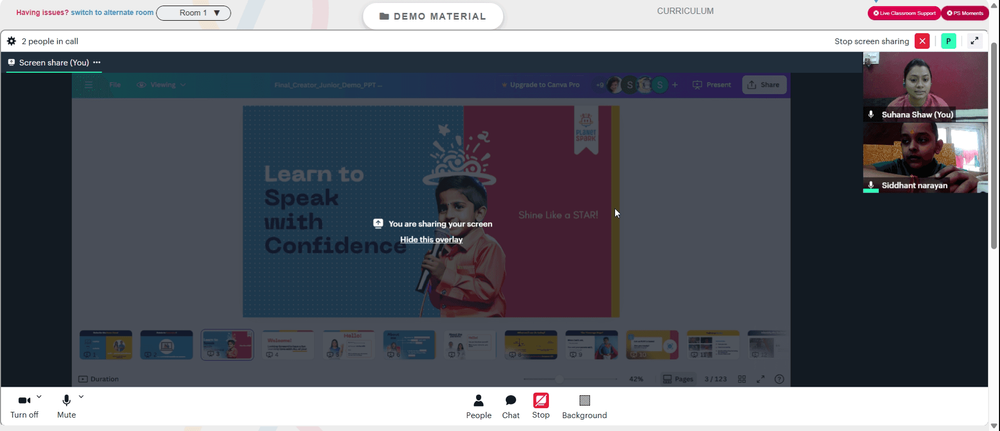The height and width of the screenshot is (431, 1000).
Task: Open the Viewing mode dropdown
Action: [x=161, y=85]
